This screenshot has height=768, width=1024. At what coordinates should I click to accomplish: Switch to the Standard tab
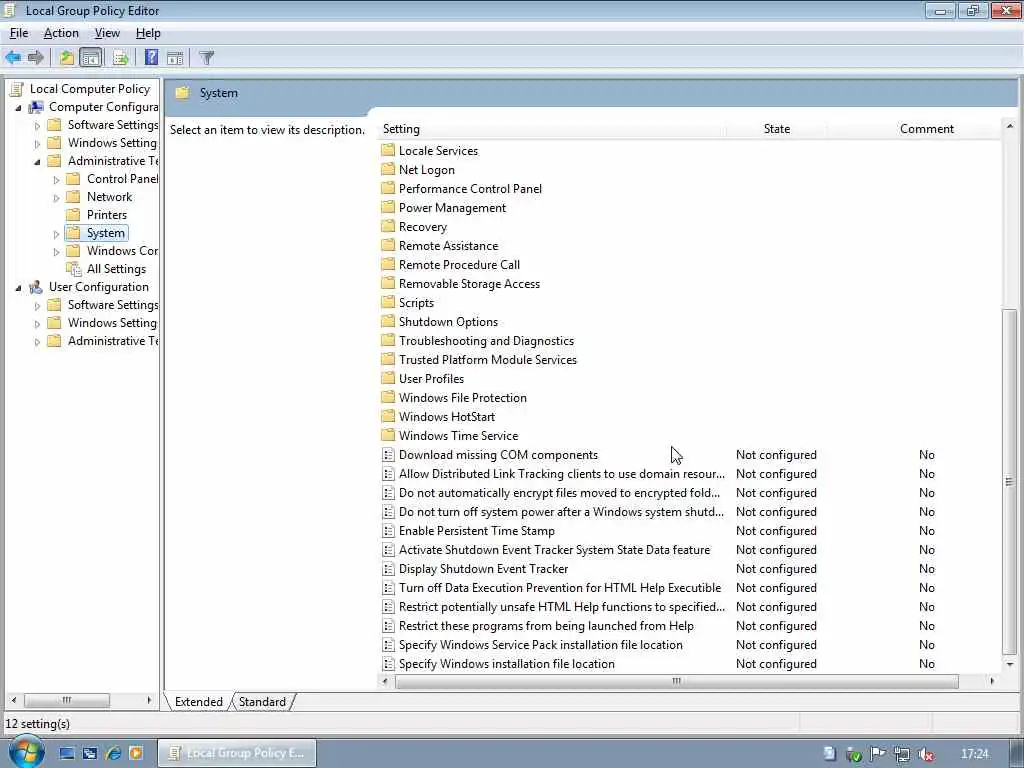point(262,701)
